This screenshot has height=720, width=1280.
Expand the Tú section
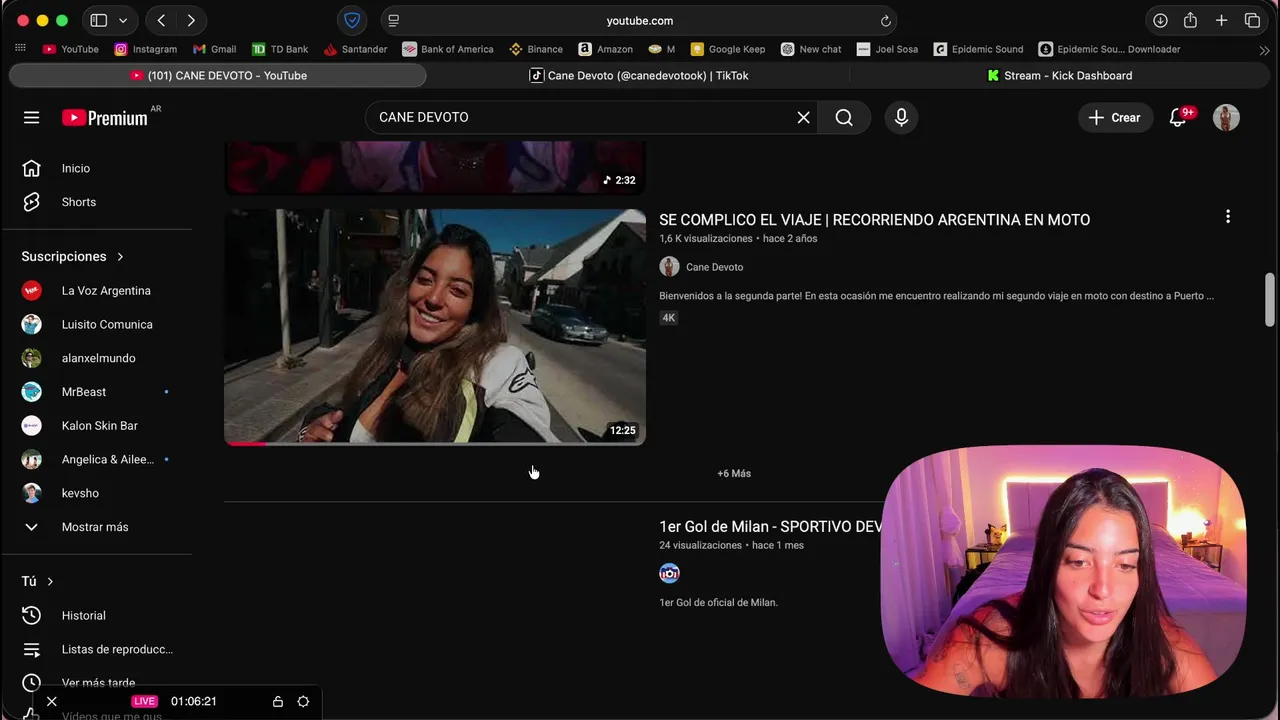tap(37, 581)
